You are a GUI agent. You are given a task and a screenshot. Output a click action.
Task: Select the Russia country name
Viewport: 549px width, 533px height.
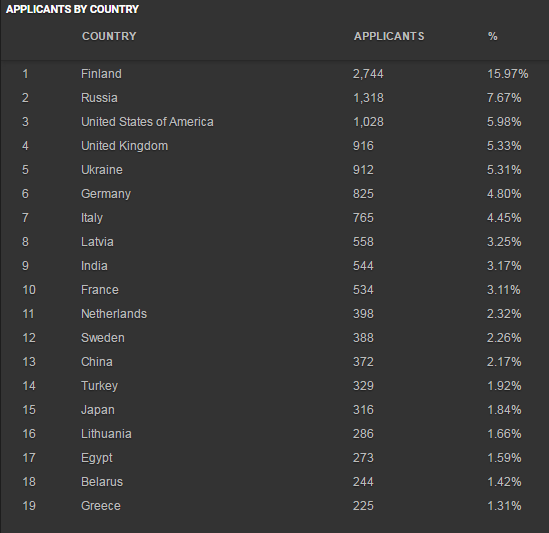(x=99, y=98)
